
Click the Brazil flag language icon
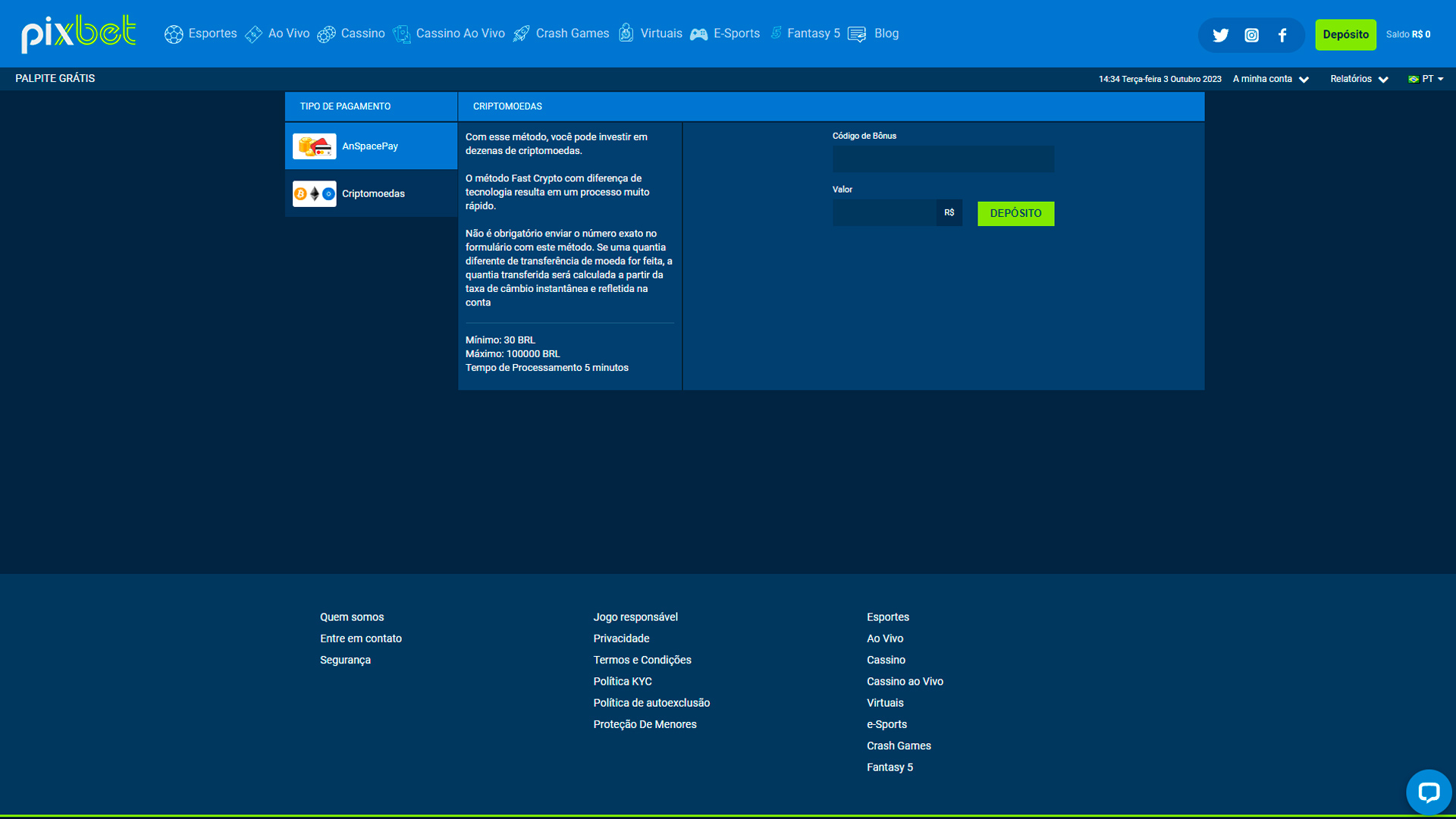[x=1414, y=79]
